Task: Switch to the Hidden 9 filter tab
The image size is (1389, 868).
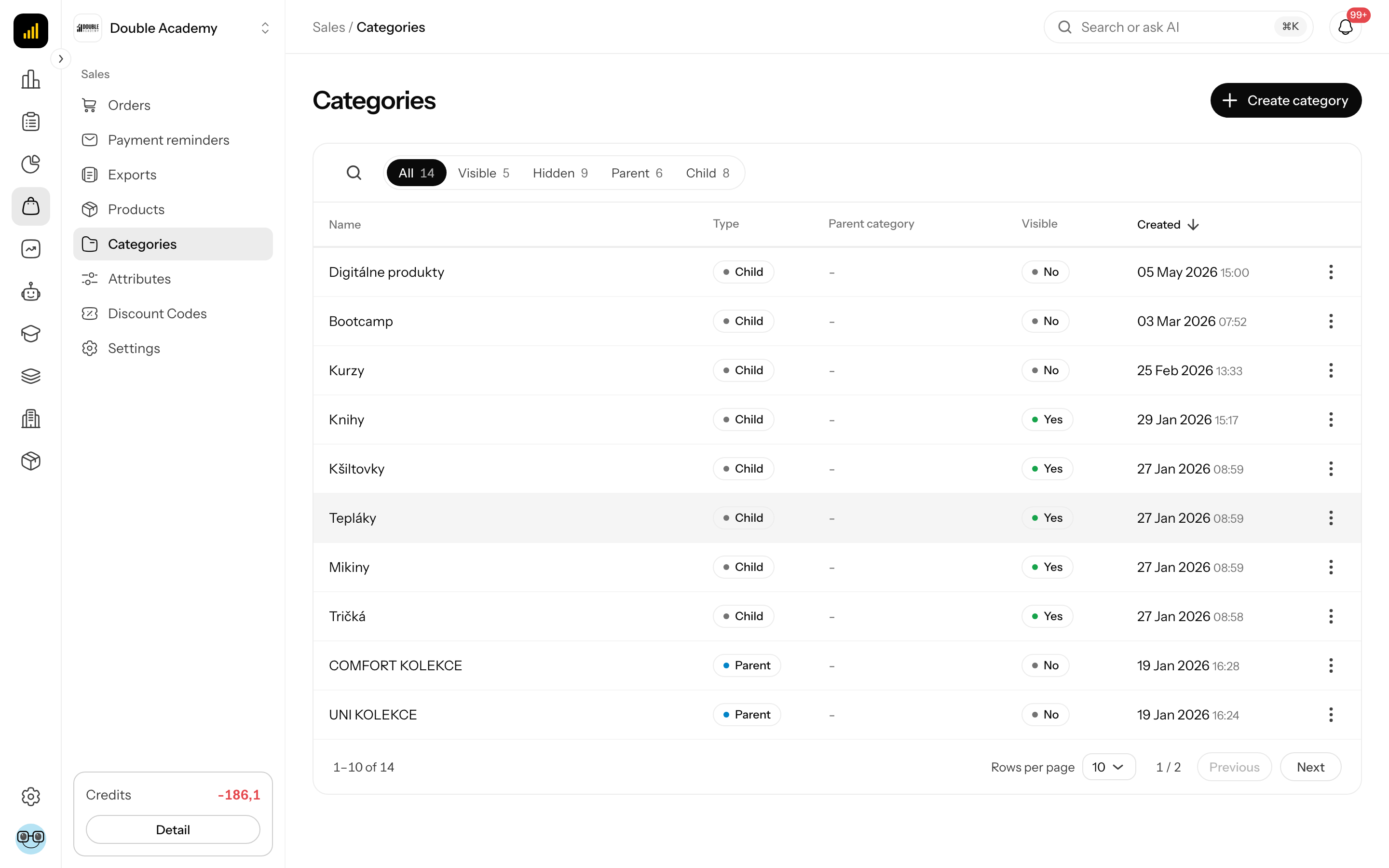Action: 560,173
